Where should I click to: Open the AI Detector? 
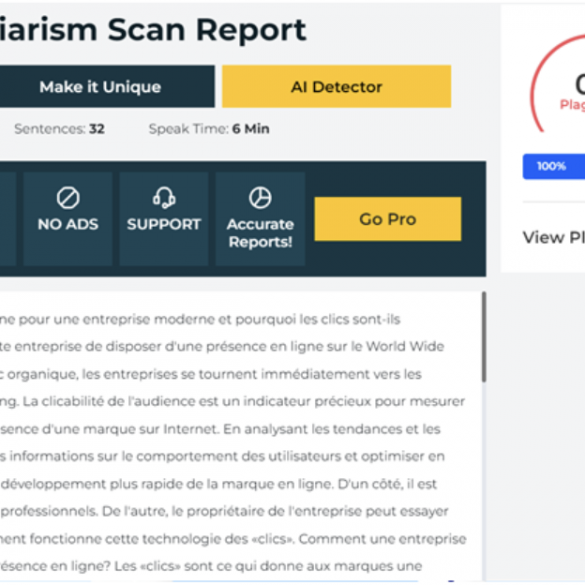click(337, 87)
